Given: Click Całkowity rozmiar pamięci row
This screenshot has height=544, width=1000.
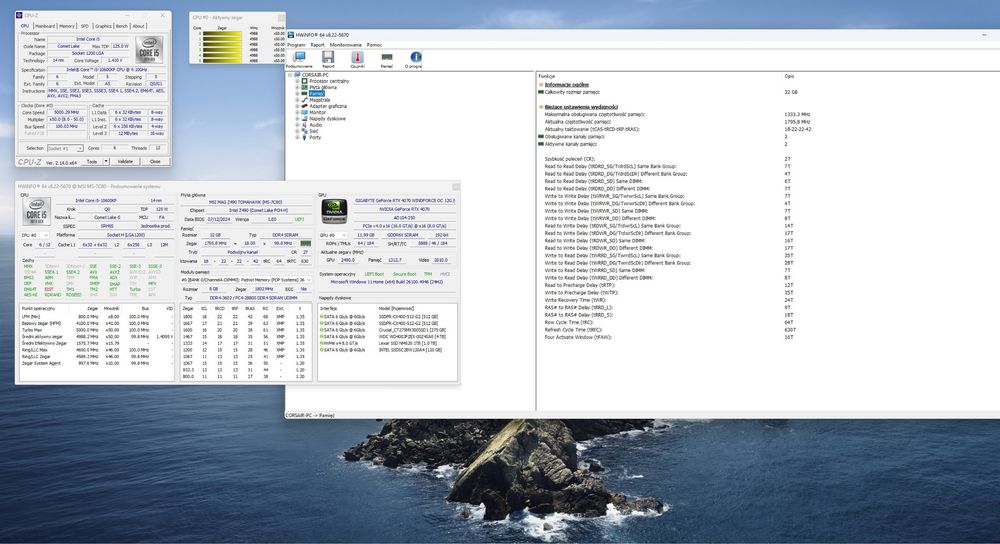Looking at the screenshot, I should point(670,92).
